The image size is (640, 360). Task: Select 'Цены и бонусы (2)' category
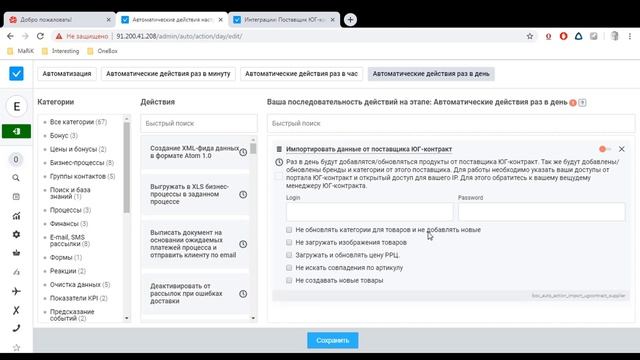[x=78, y=149]
